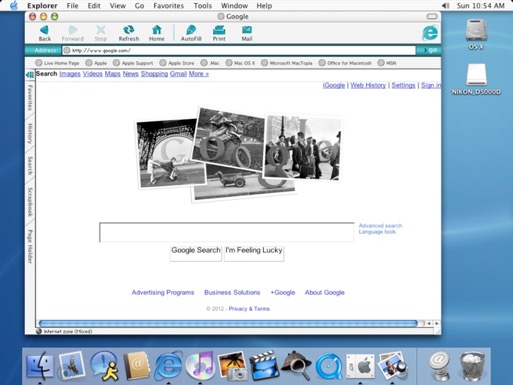
Task: Expand the Scrapbook side tab
Action: pyautogui.click(x=30, y=202)
